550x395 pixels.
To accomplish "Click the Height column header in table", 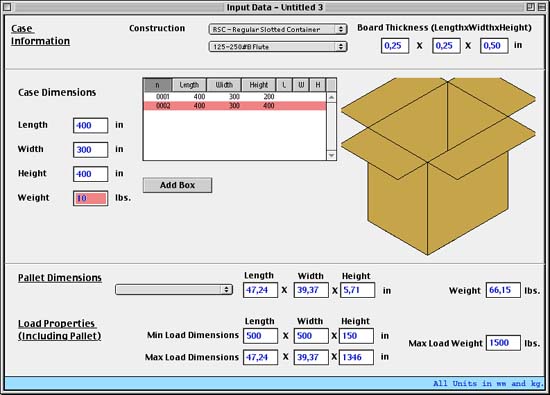I will point(259,85).
